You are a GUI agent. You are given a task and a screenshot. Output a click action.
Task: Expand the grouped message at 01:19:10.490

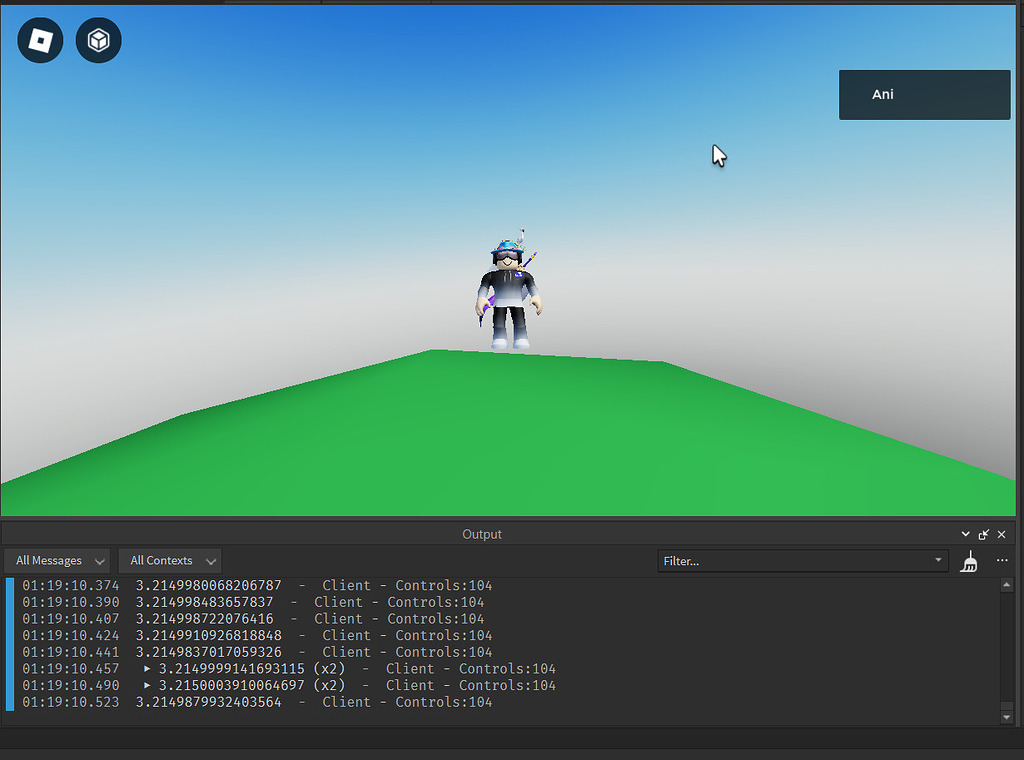click(x=147, y=685)
